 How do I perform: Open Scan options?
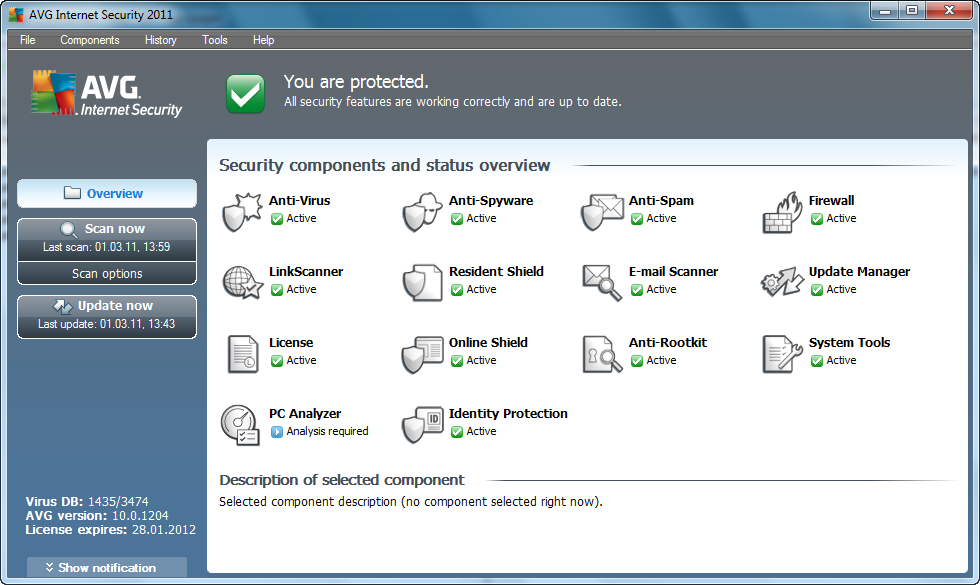(x=107, y=273)
